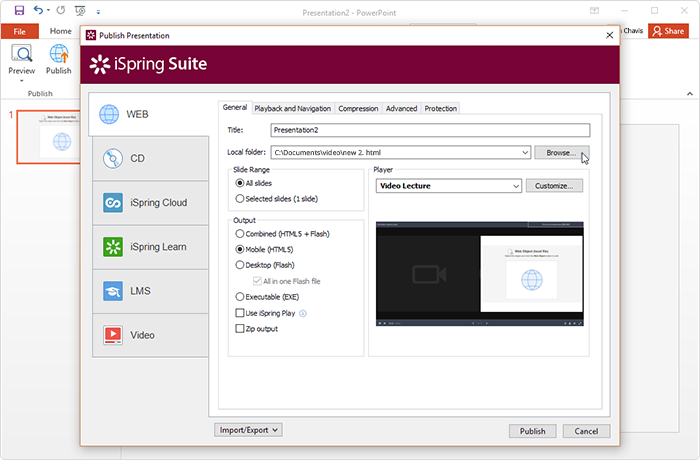The width and height of the screenshot is (700, 460).
Task: Select the All slides radio button
Action: coord(240,183)
